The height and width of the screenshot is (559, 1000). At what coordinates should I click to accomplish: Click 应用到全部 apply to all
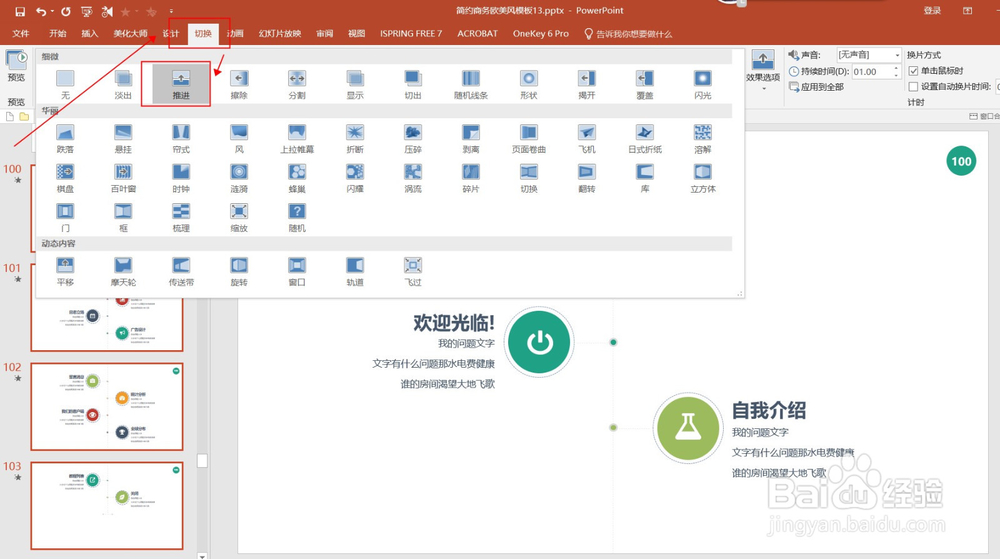817,87
